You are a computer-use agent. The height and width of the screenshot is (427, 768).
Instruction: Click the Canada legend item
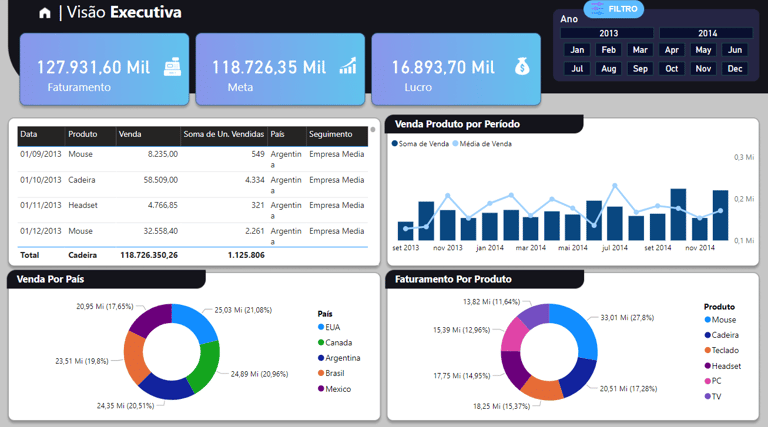[x=335, y=343]
